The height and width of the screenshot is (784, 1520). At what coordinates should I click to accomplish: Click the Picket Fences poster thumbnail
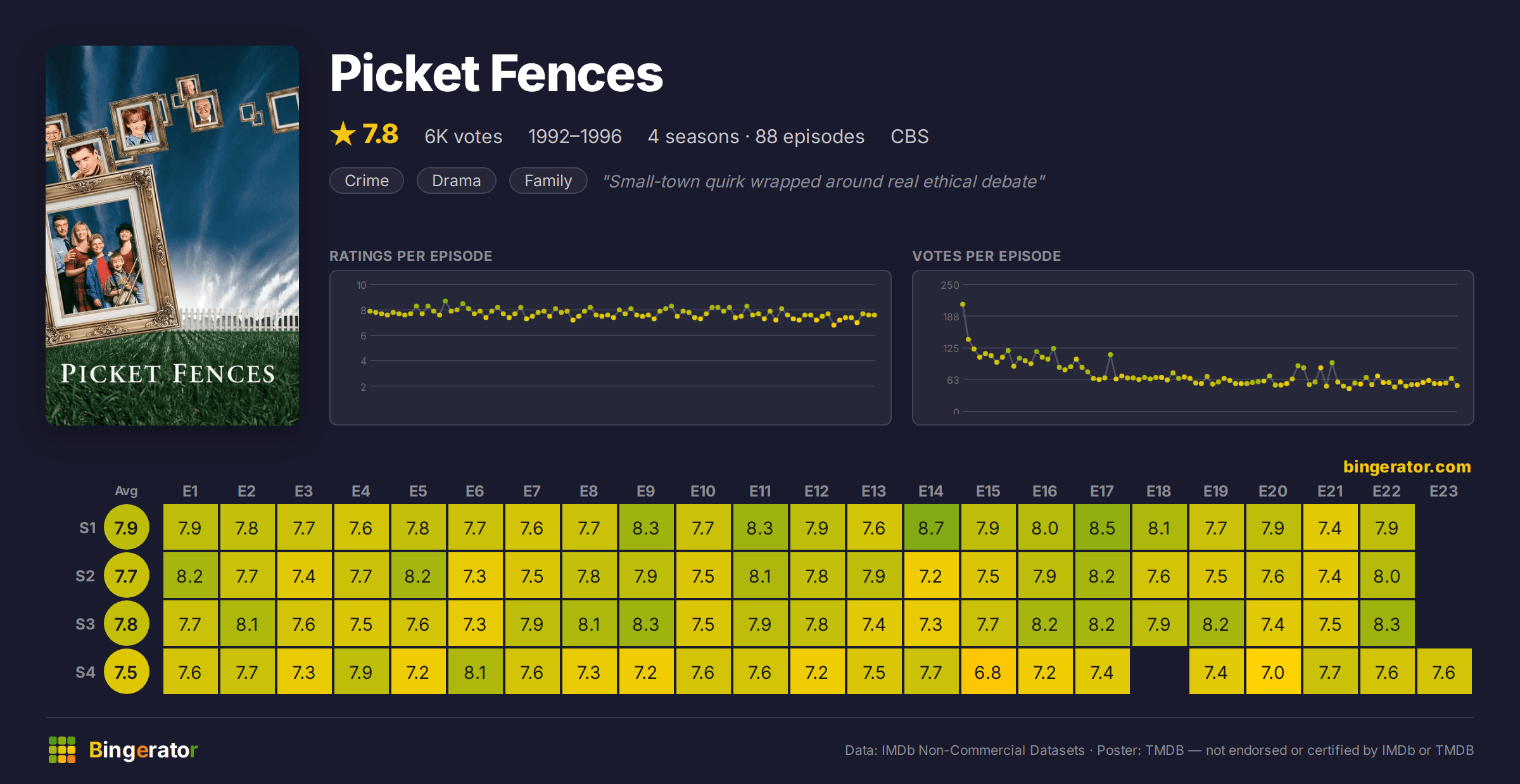point(172,235)
